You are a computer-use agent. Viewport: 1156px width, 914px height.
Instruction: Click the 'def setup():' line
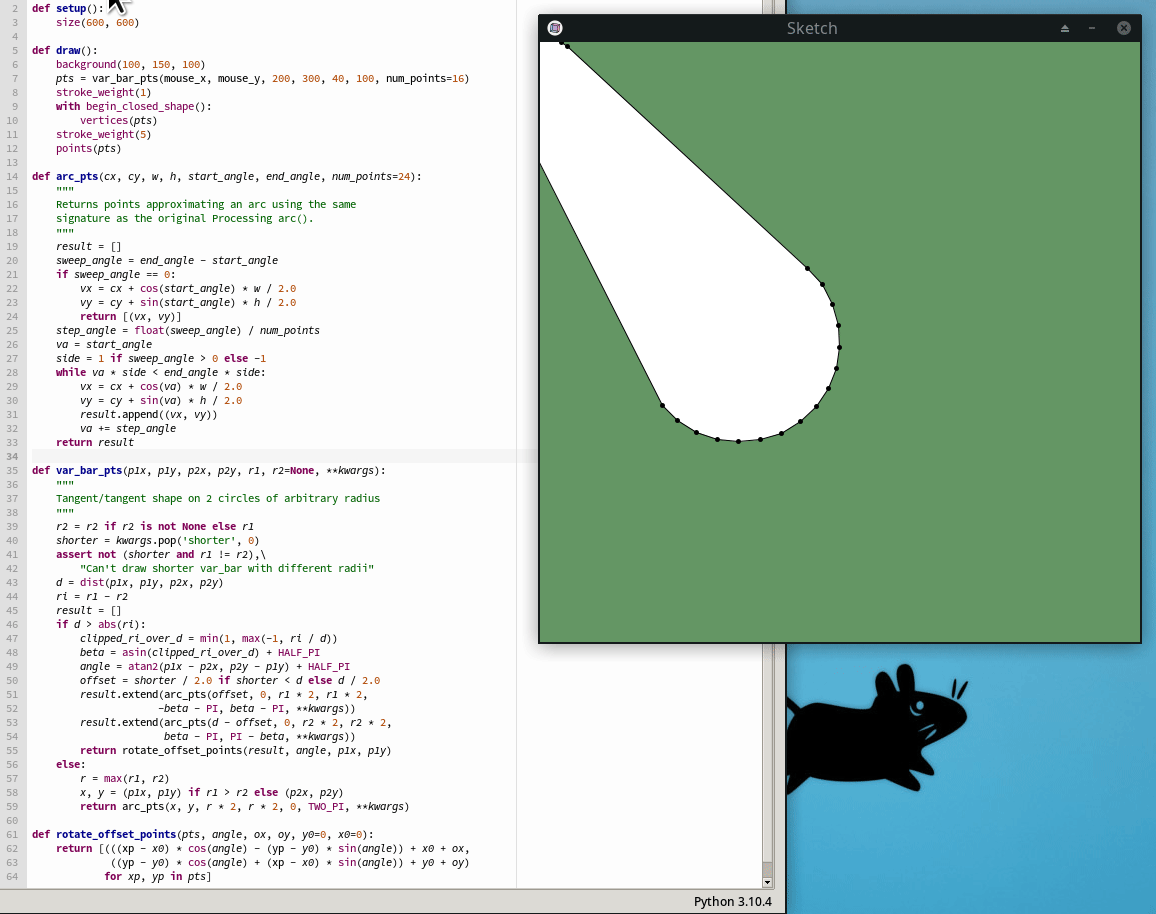point(67,8)
